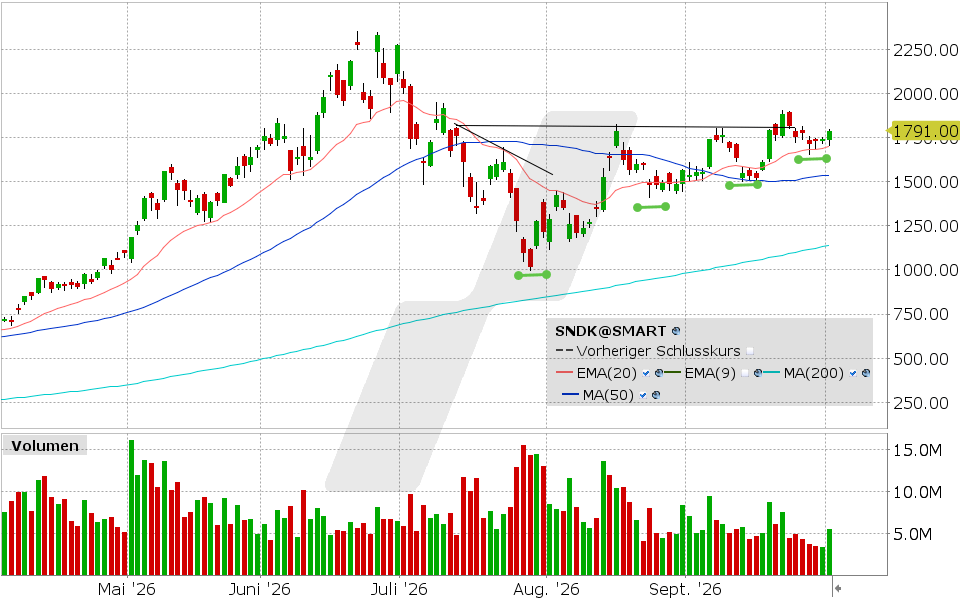960x600 pixels.
Task: Click the Vorheriger Schlusskurs legend text
Action: click(x=658, y=351)
